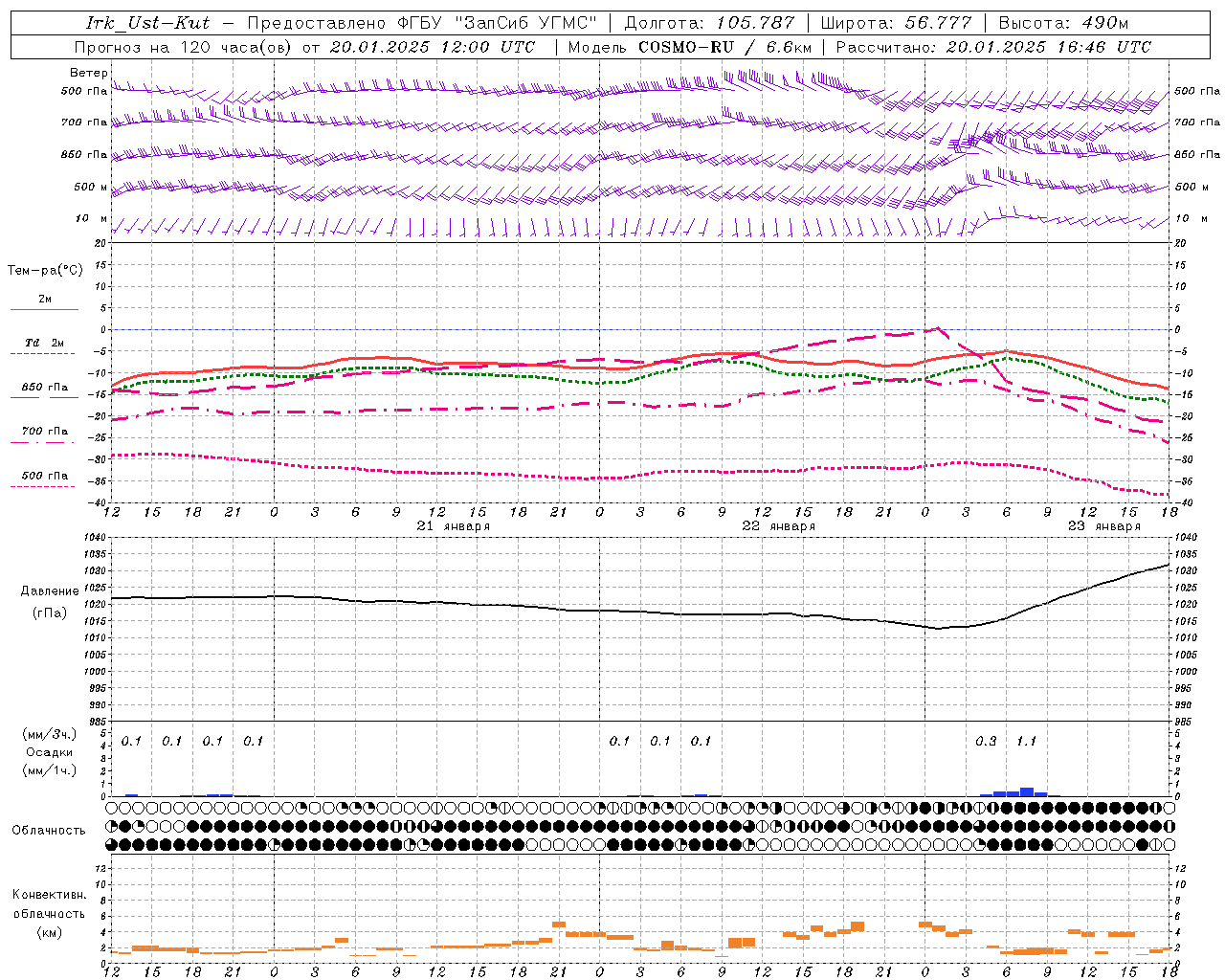Click the 700 гПа wind level label on left
1225x980 pixels.
[x=84, y=122]
